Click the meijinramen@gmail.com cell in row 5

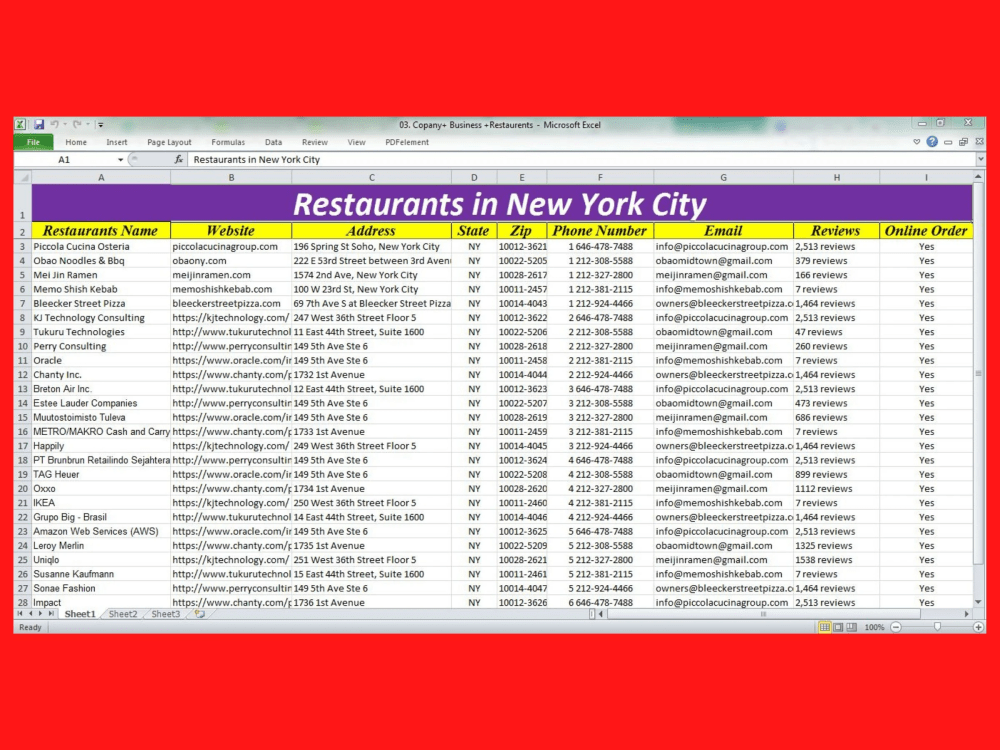723,275
